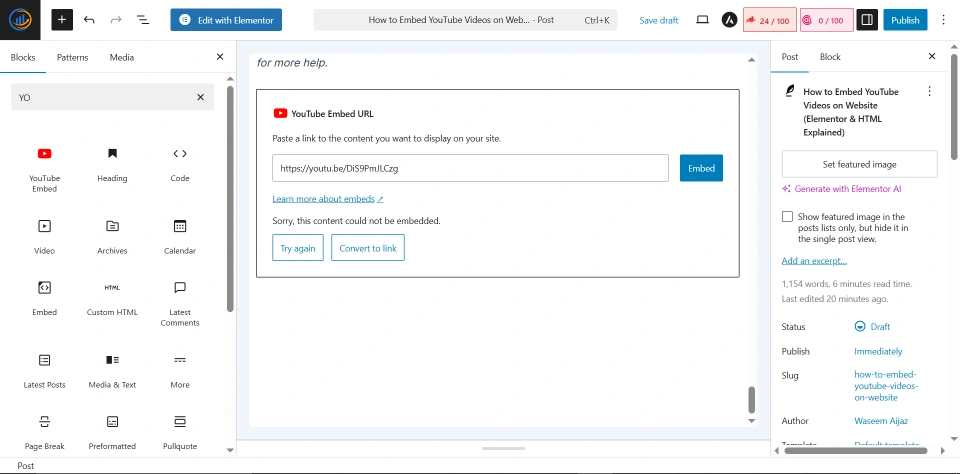Image resolution: width=960 pixels, height=474 pixels.
Task: Switch to the Patterns tab
Action: coord(72,57)
